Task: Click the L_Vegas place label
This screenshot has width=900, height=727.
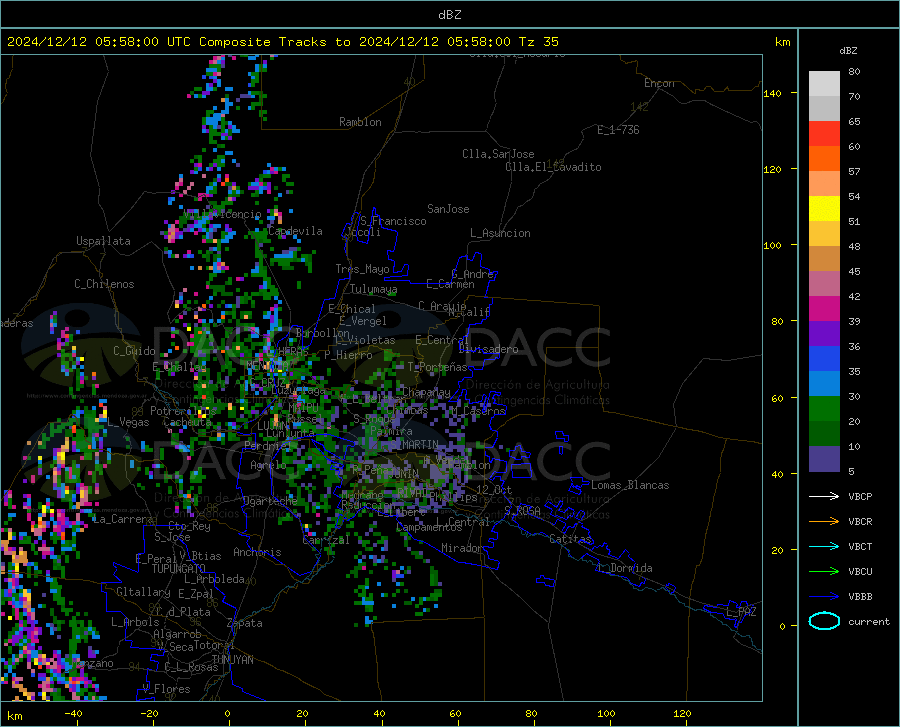Action: [x=128, y=422]
